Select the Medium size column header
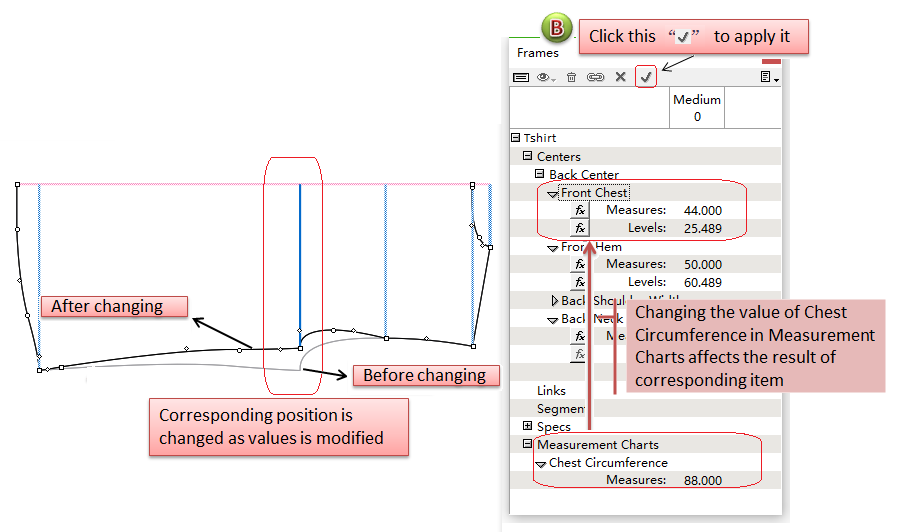 [x=697, y=108]
